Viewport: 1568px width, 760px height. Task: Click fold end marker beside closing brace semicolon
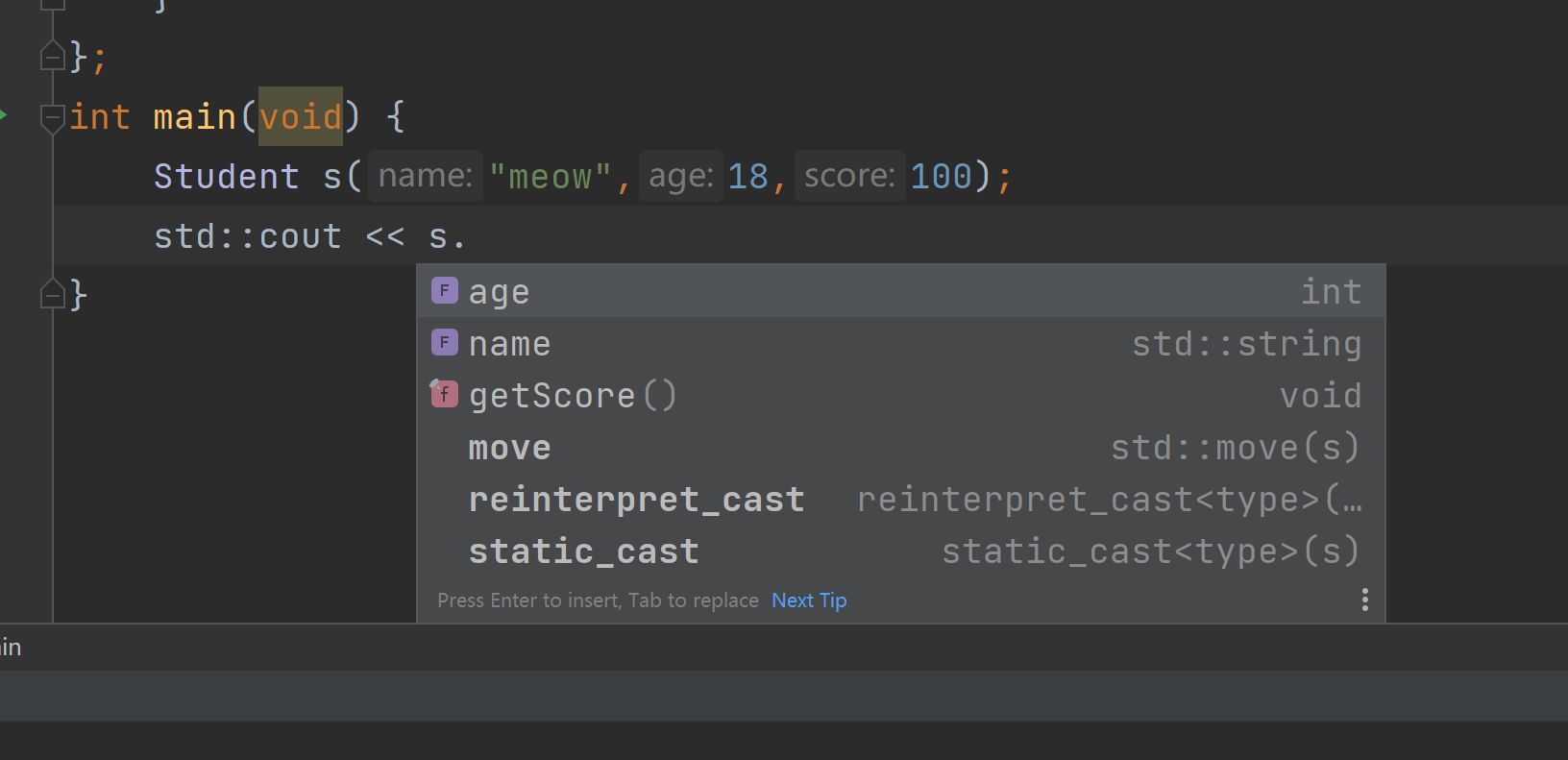coord(52,58)
